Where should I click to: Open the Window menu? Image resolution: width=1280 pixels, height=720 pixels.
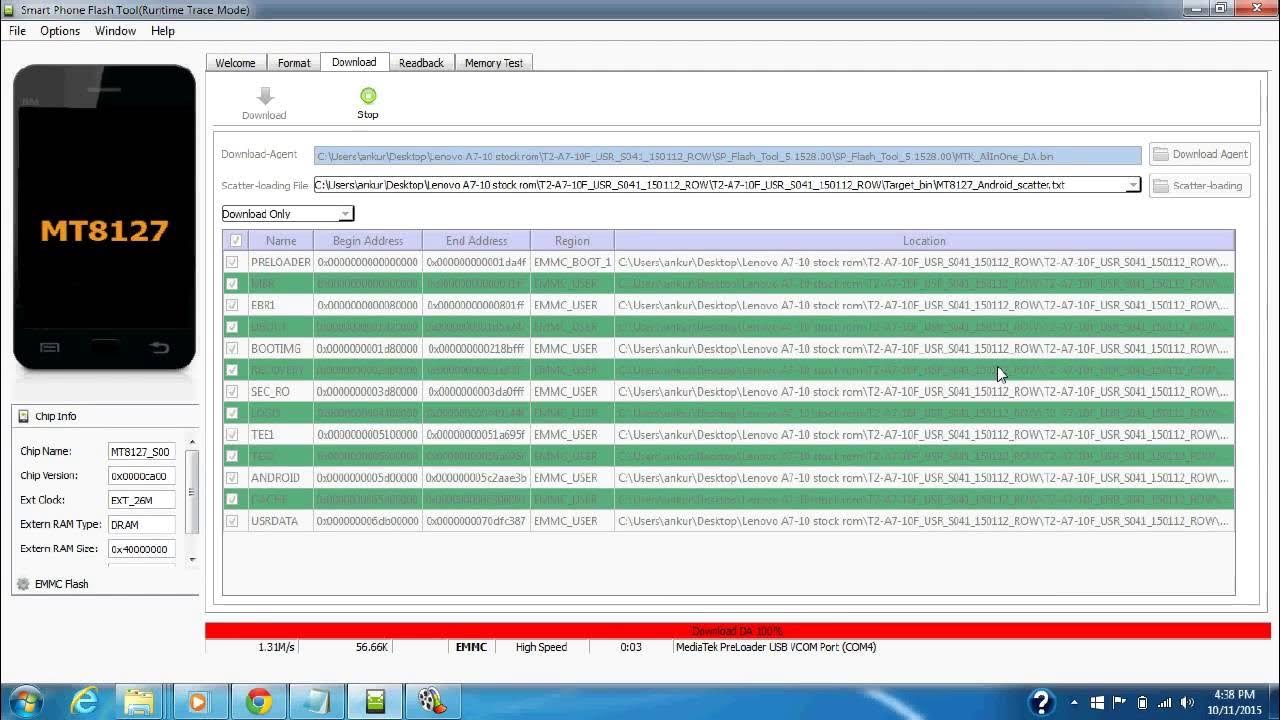115,31
